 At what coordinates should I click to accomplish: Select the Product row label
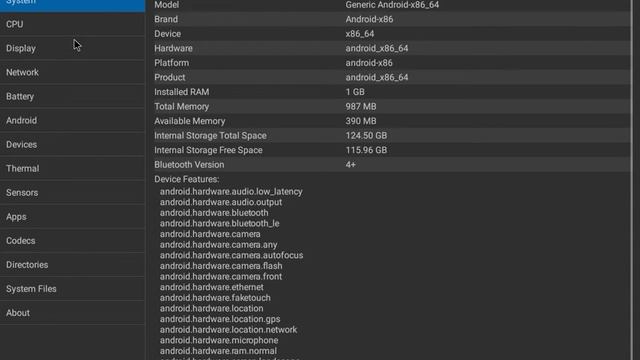pos(169,78)
